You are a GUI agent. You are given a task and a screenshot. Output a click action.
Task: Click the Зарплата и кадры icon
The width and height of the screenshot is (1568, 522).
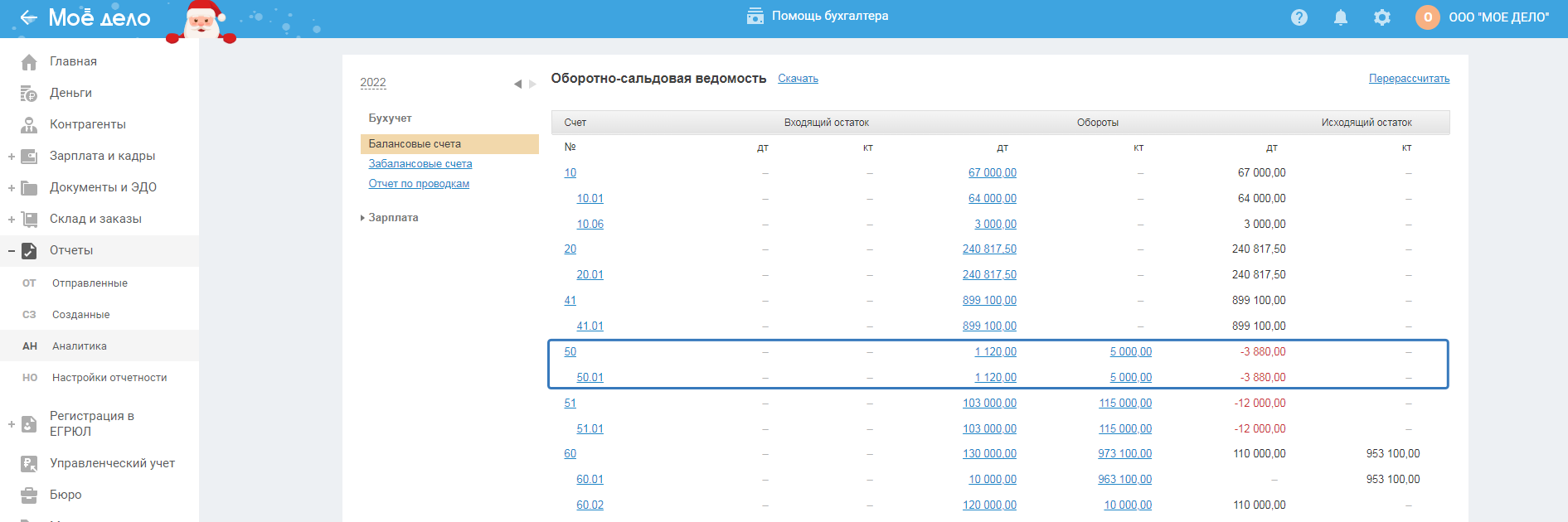click(29, 157)
